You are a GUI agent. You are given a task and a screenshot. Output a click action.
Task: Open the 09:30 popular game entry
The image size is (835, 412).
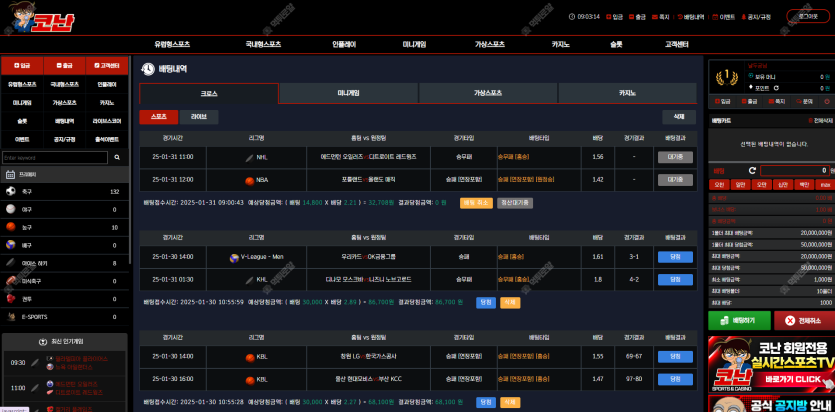click(64, 363)
